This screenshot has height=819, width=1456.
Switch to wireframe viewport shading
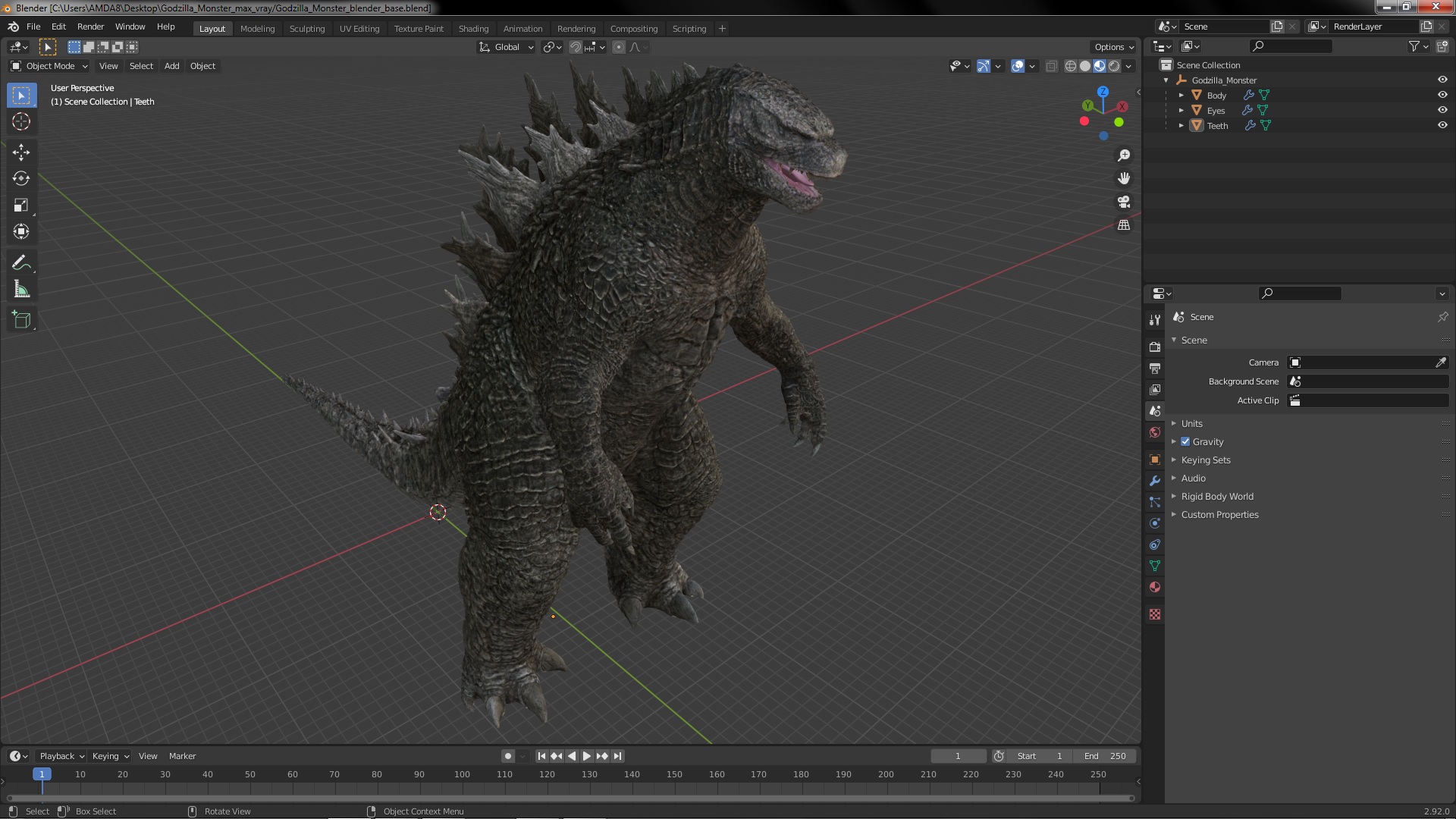(1071, 66)
